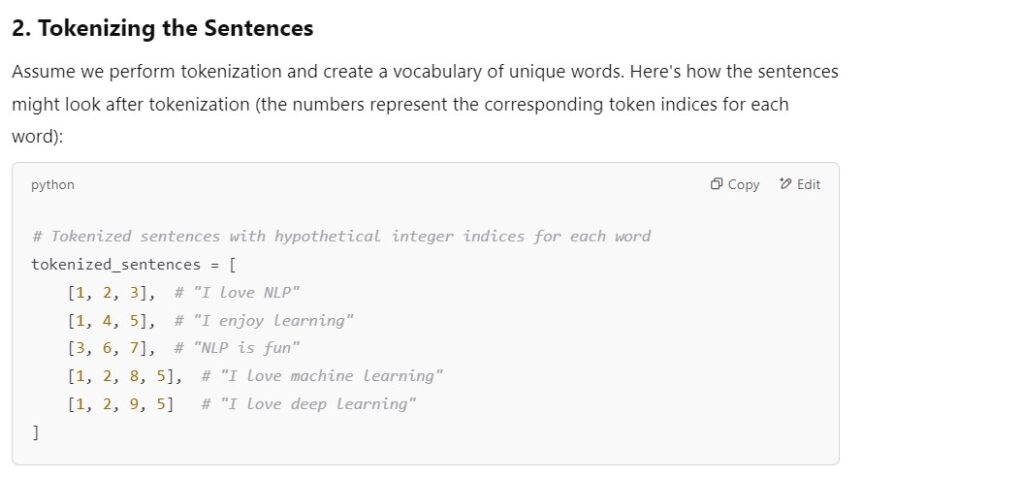Click the comment "I love deep learning"
Viewport: 1024px width, 478px height.
[308, 405]
